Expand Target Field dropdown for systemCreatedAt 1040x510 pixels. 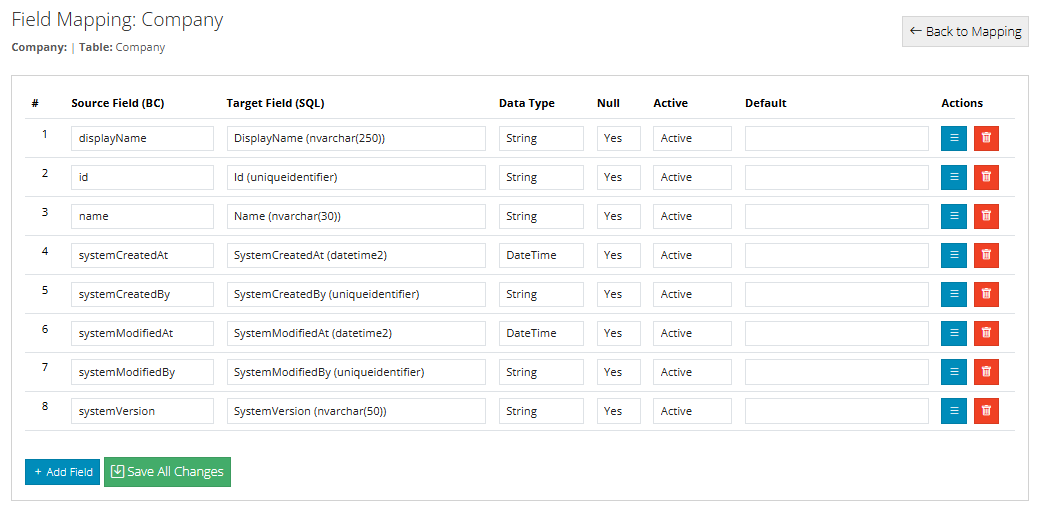pos(356,255)
